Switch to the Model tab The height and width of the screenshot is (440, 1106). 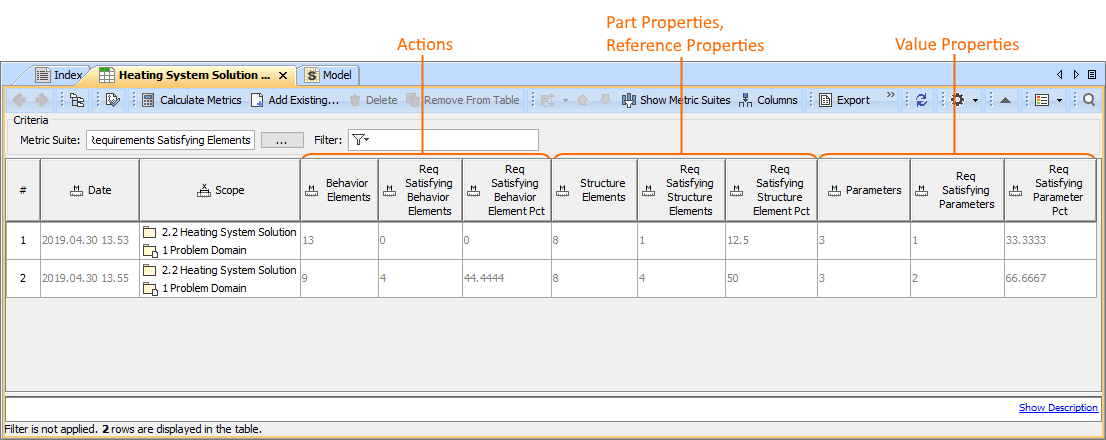[329, 75]
